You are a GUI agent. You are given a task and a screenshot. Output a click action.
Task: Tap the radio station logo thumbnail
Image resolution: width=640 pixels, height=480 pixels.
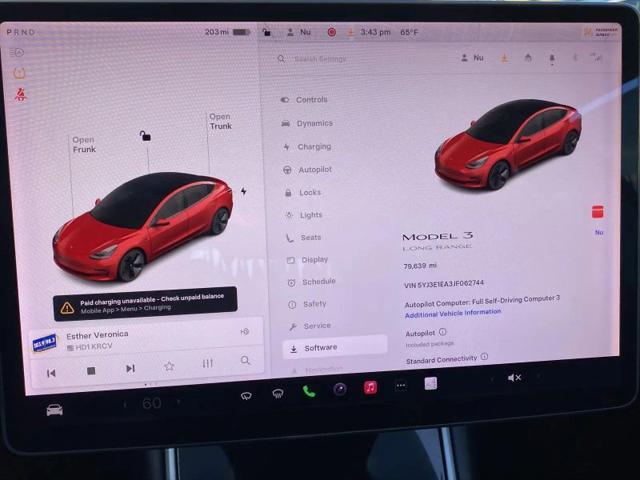pos(44,342)
